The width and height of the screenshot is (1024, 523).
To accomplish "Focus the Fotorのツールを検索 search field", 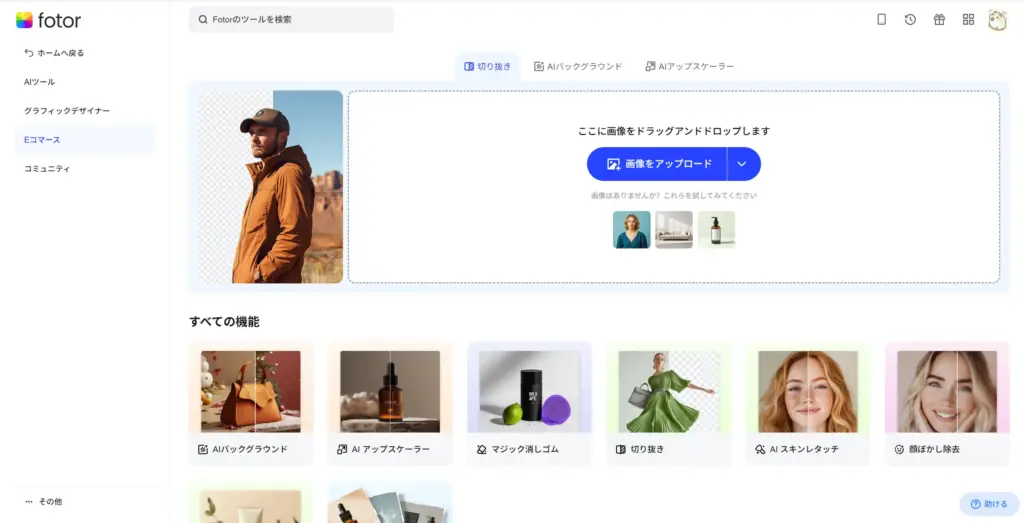I will 291,20.
